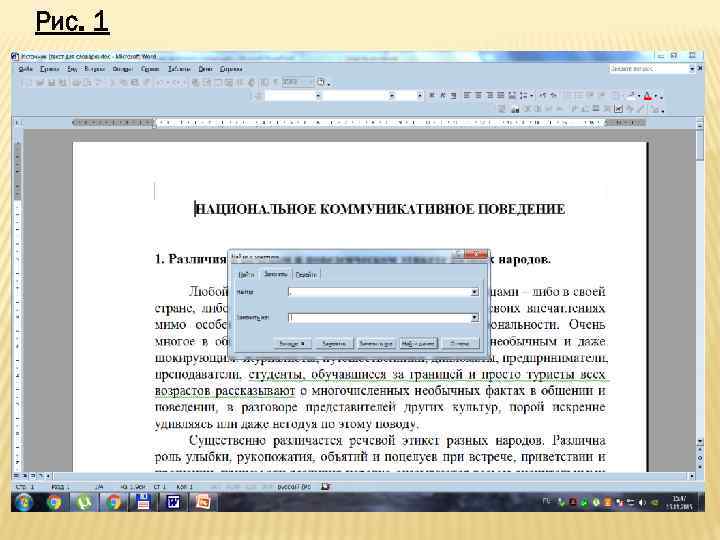Click the volume icon in system tray
This screenshot has height=540, width=720.
[642, 502]
